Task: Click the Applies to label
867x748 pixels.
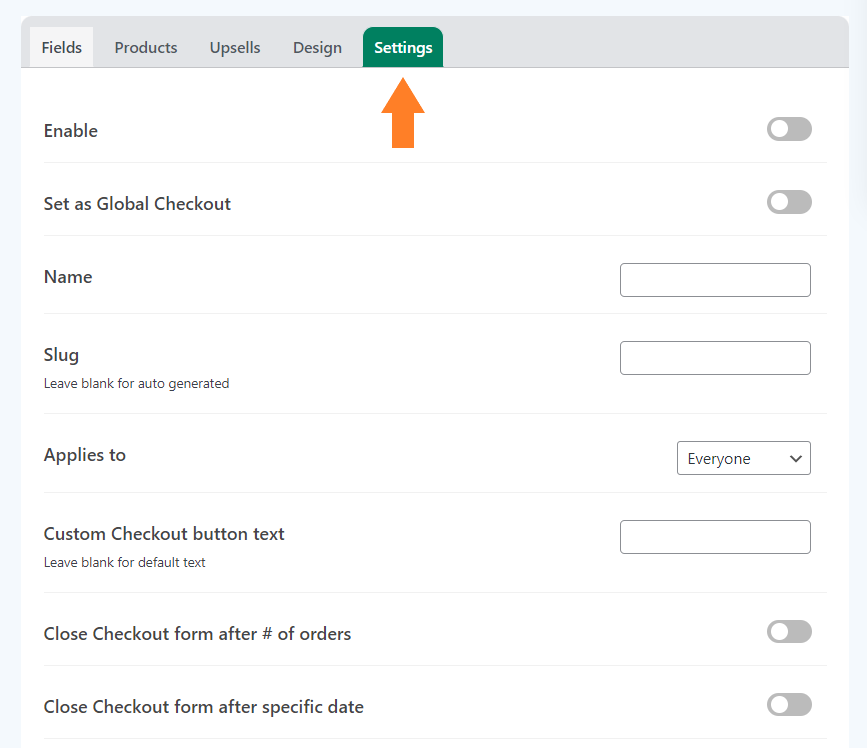Action: [85, 456]
